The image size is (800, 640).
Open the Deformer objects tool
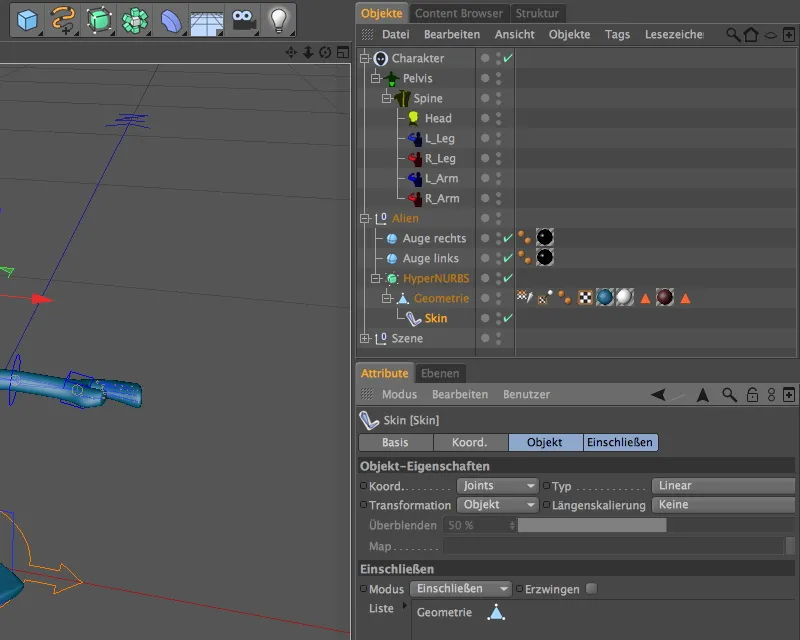[x=171, y=20]
